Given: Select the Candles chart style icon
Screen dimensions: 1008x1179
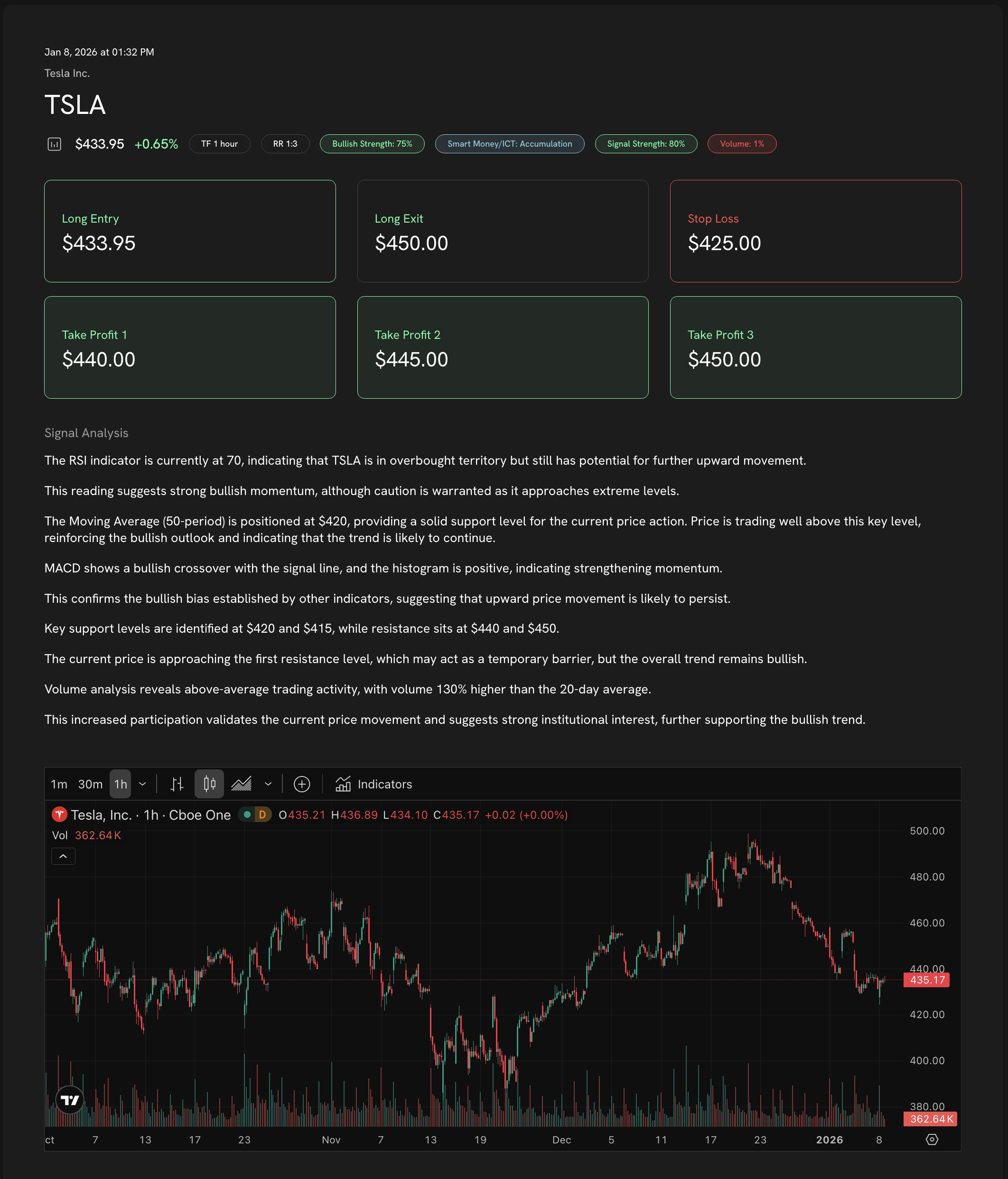Looking at the screenshot, I should click(x=209, y=784).
